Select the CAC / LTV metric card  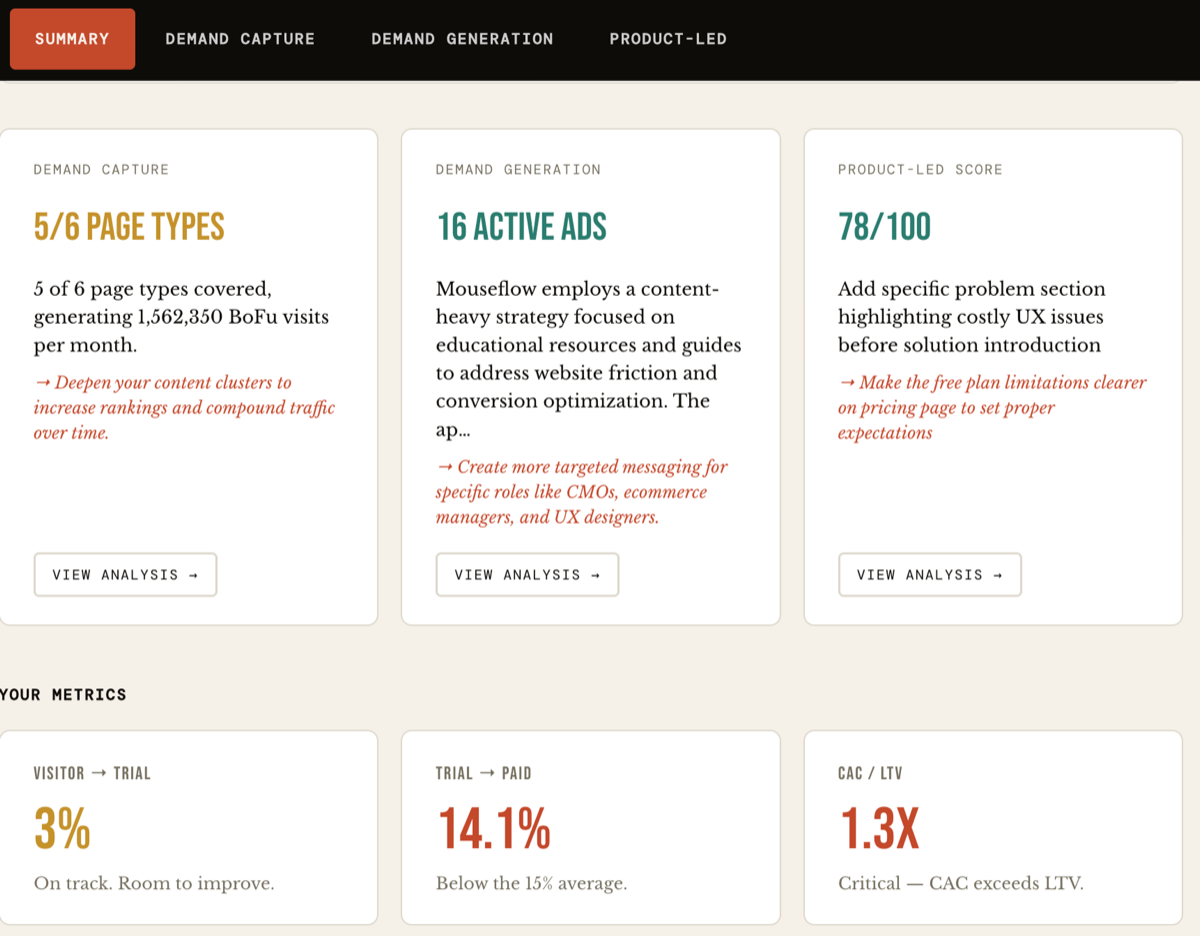992,828
